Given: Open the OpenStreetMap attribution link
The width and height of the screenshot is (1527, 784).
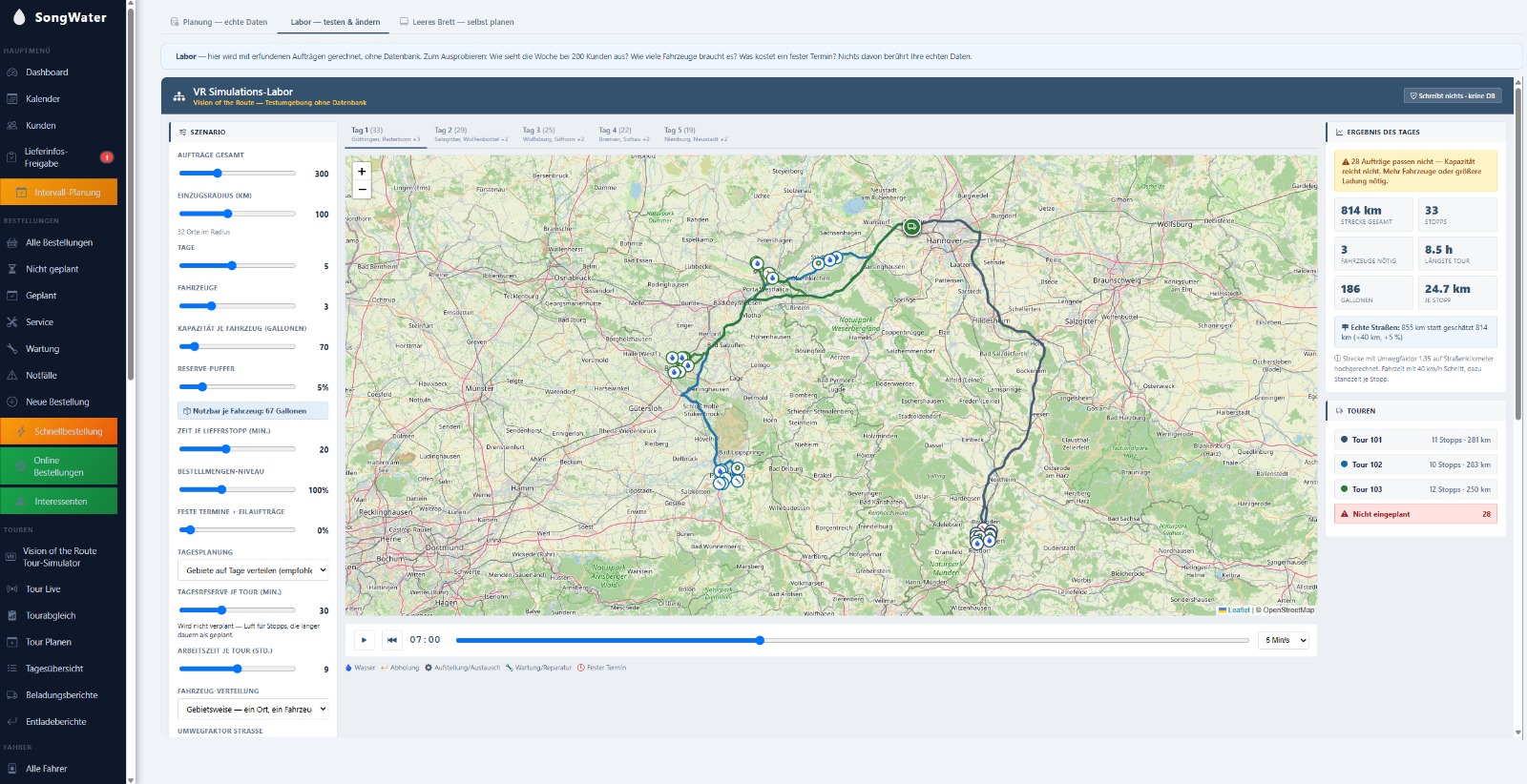Looking at the screenshot, I should tap(1288, 609).
